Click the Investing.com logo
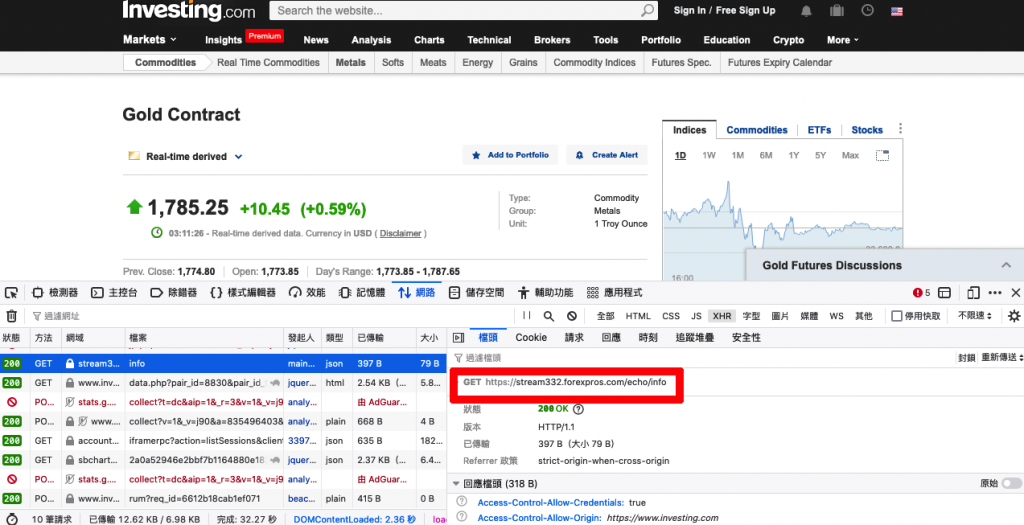 pyautogui.click(x=189, y=10)
